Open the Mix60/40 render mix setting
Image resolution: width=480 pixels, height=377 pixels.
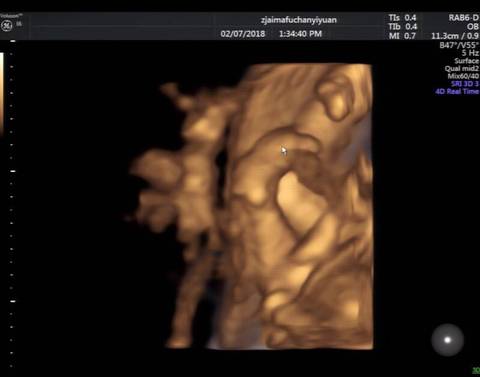pos(463,76)
